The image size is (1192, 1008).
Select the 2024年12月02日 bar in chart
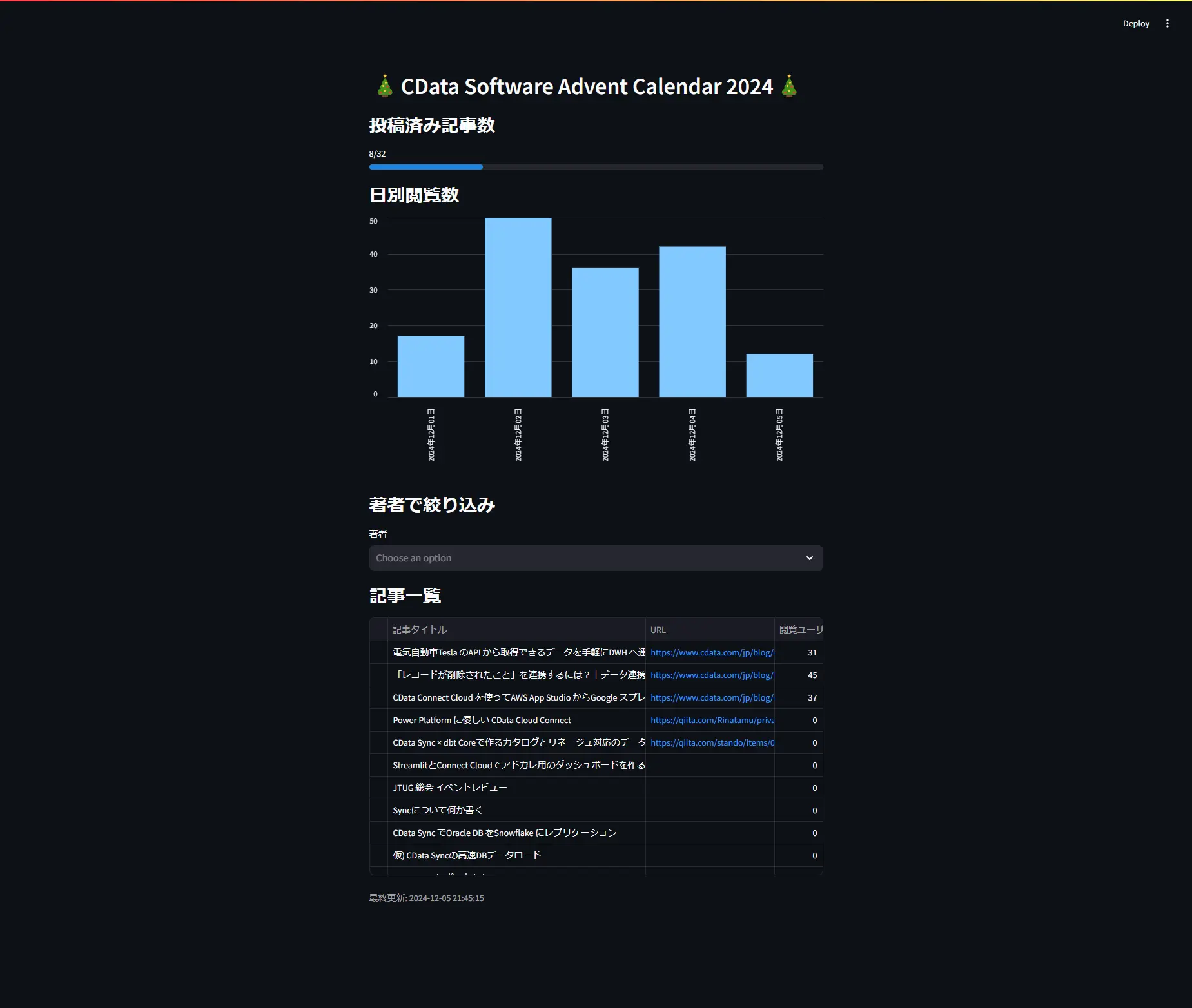point(518,307)
